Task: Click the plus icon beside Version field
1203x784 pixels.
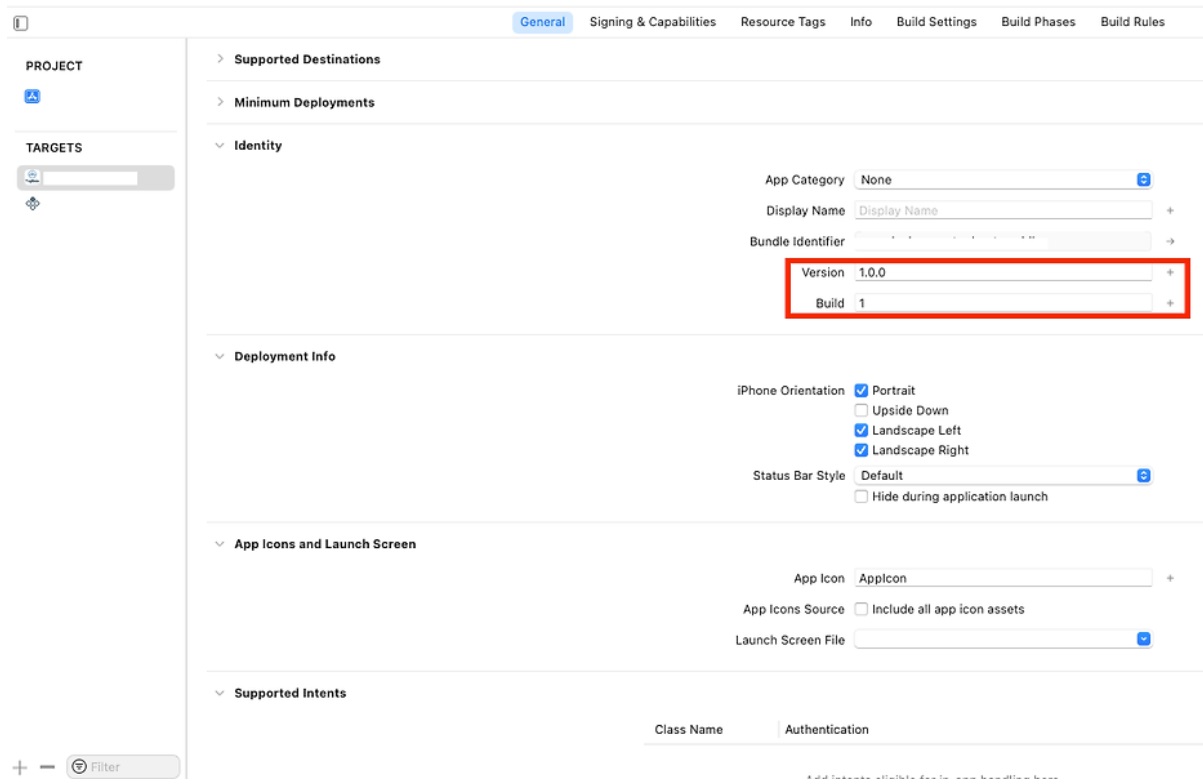Action: 1170,272
